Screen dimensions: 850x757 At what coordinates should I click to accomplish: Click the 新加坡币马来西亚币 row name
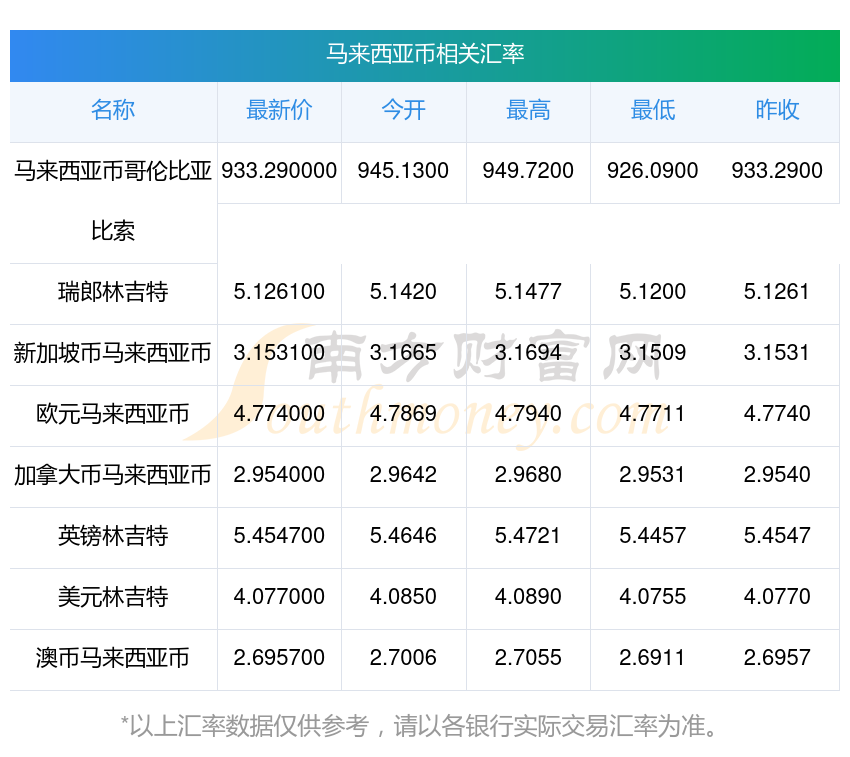point(113,353)
